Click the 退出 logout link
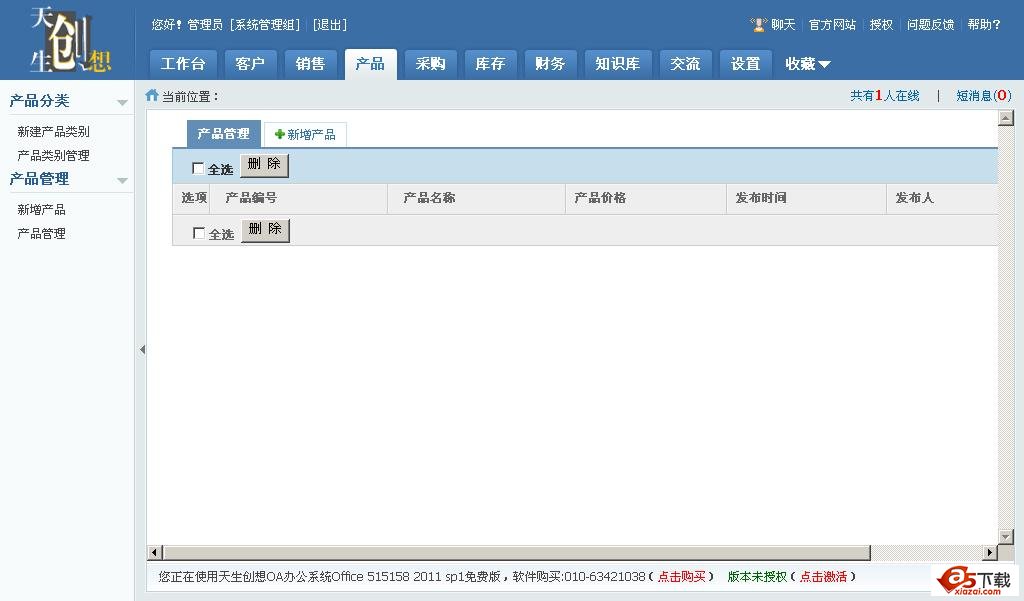 [x=330, y=25]
